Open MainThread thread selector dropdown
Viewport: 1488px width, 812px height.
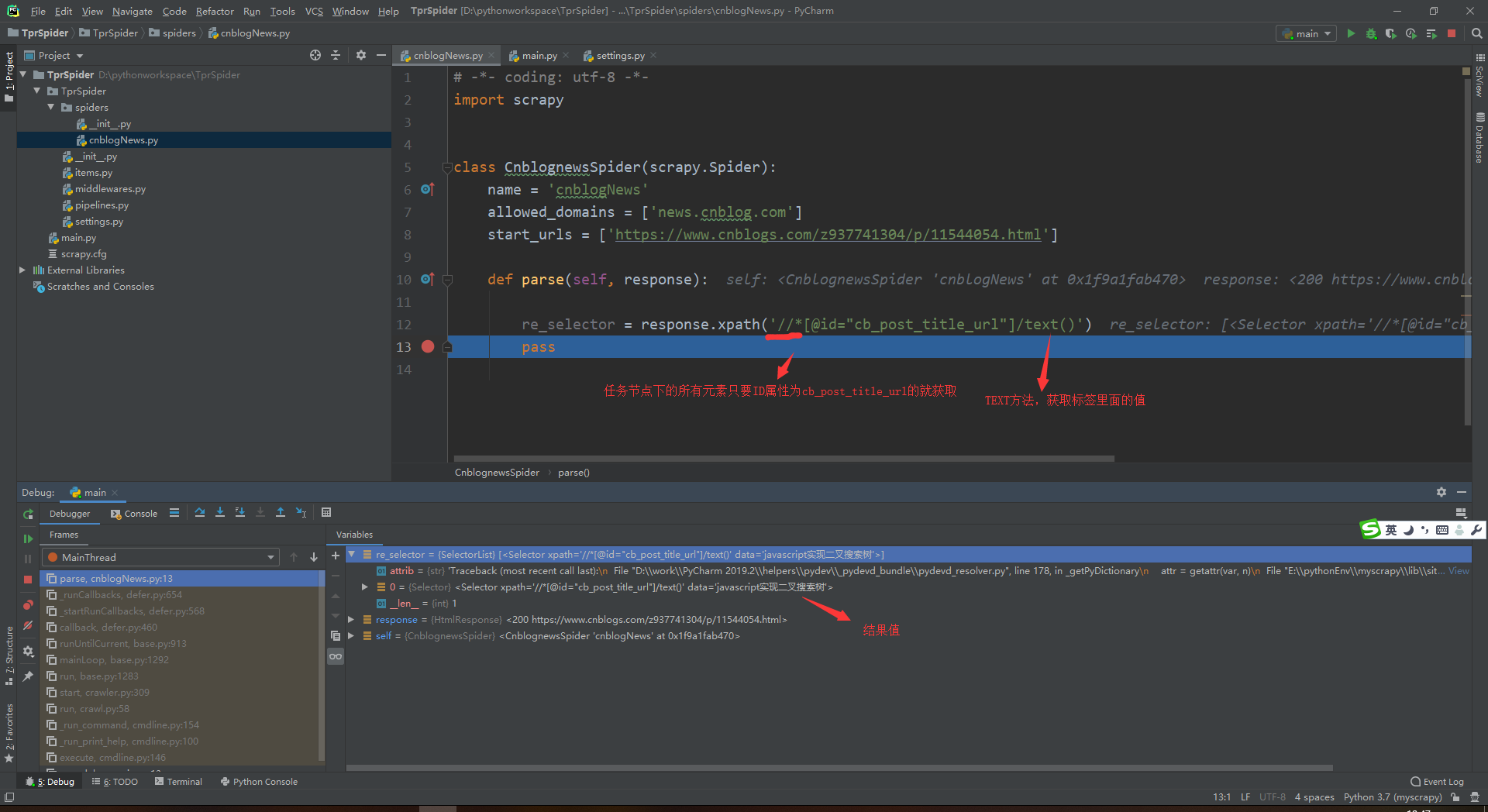160,557
